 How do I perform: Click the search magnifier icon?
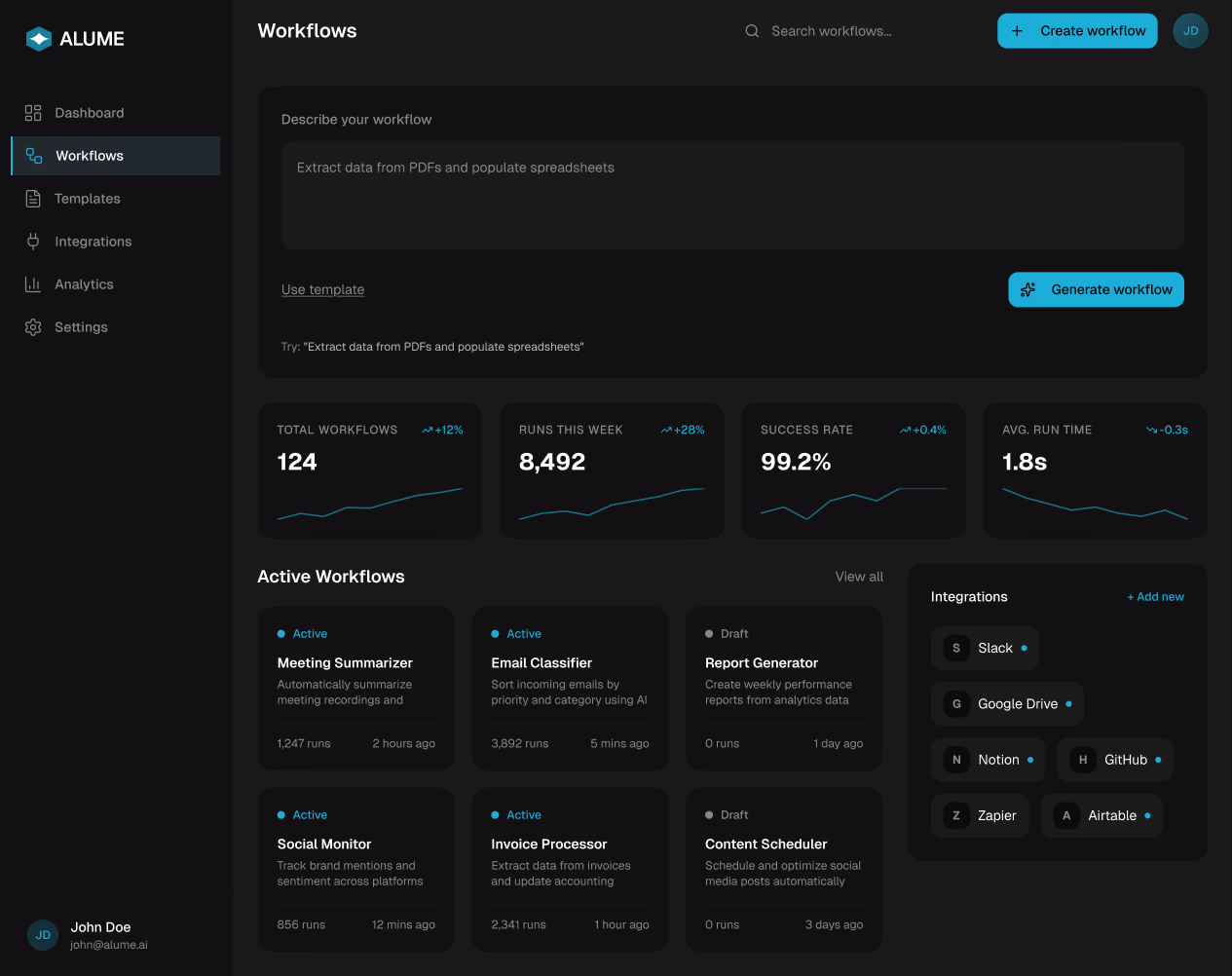tap(752, 31)
